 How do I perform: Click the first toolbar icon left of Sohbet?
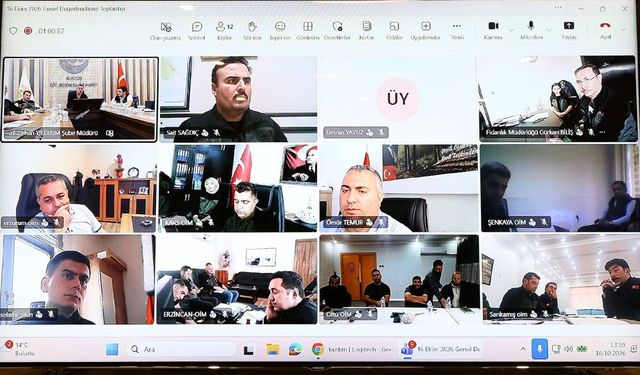pyautogui.click(x=166, y=31)
